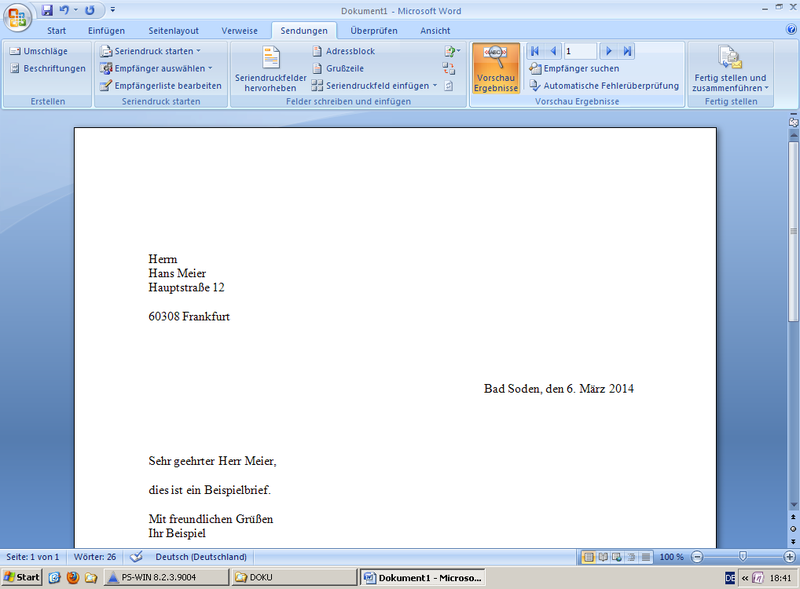The image size is (800, 589).
Task: Show the previous mail merge record
Action: coord(553,51)
